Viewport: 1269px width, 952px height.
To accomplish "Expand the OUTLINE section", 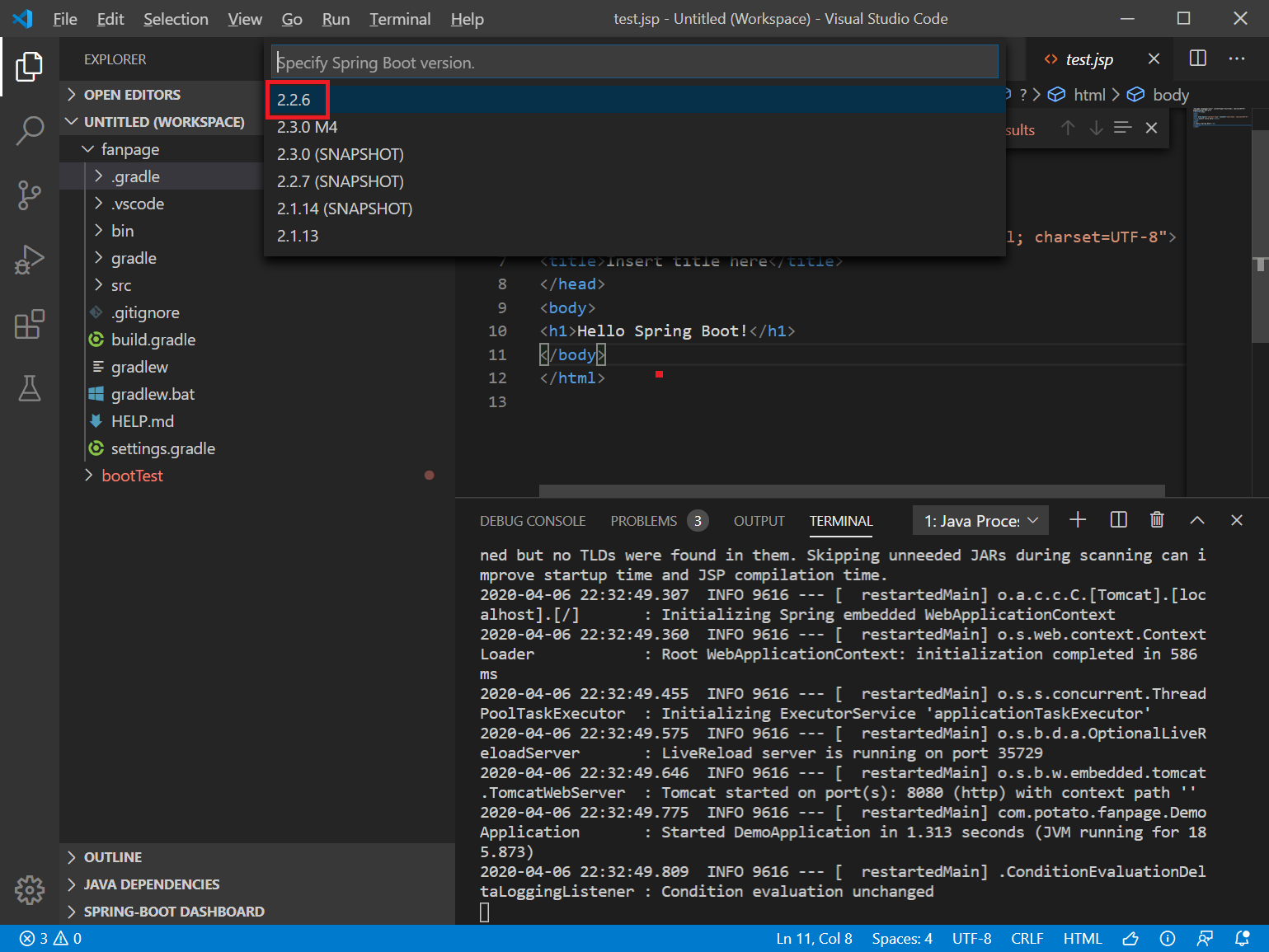I will (x=257, y=857).
